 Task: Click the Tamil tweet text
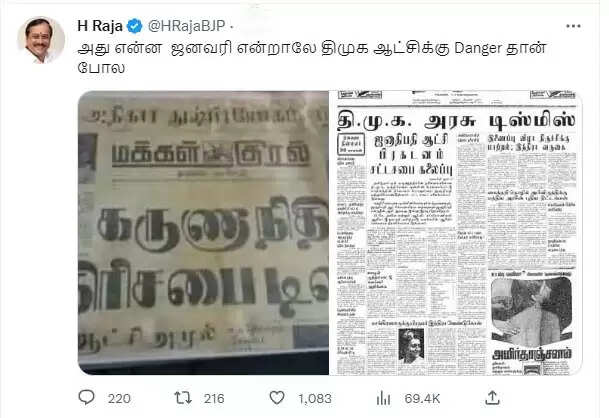[x=312, y=58]
